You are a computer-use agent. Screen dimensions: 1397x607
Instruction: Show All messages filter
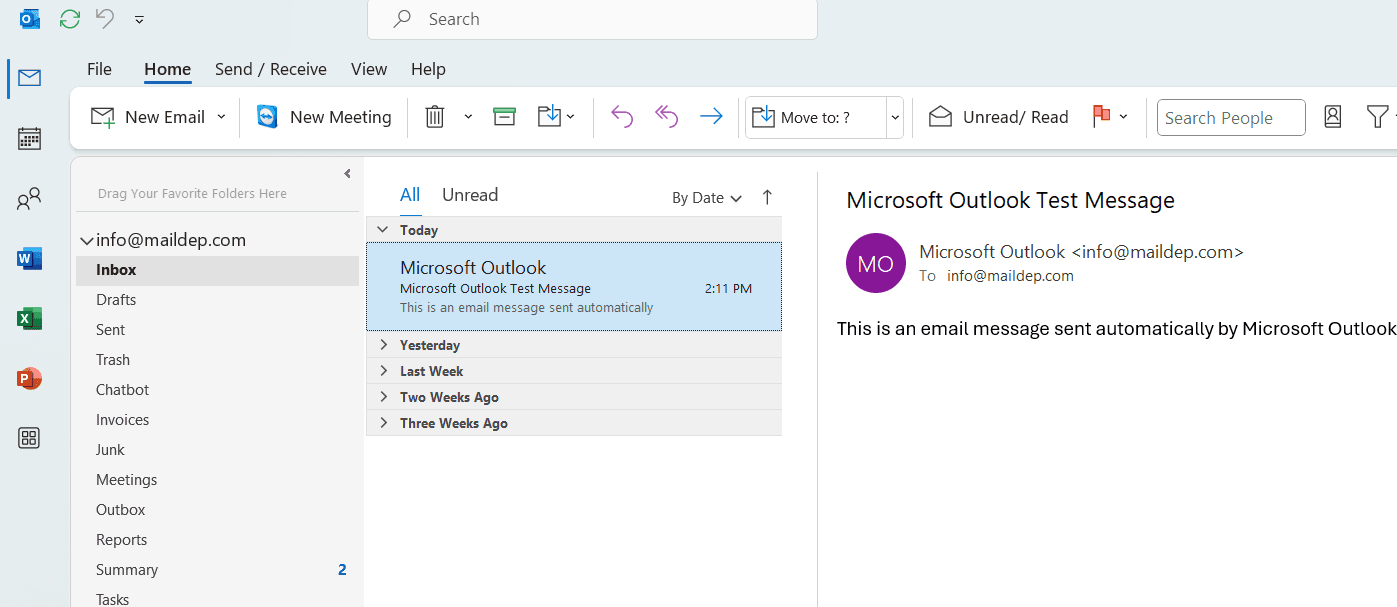coord(410,195)
